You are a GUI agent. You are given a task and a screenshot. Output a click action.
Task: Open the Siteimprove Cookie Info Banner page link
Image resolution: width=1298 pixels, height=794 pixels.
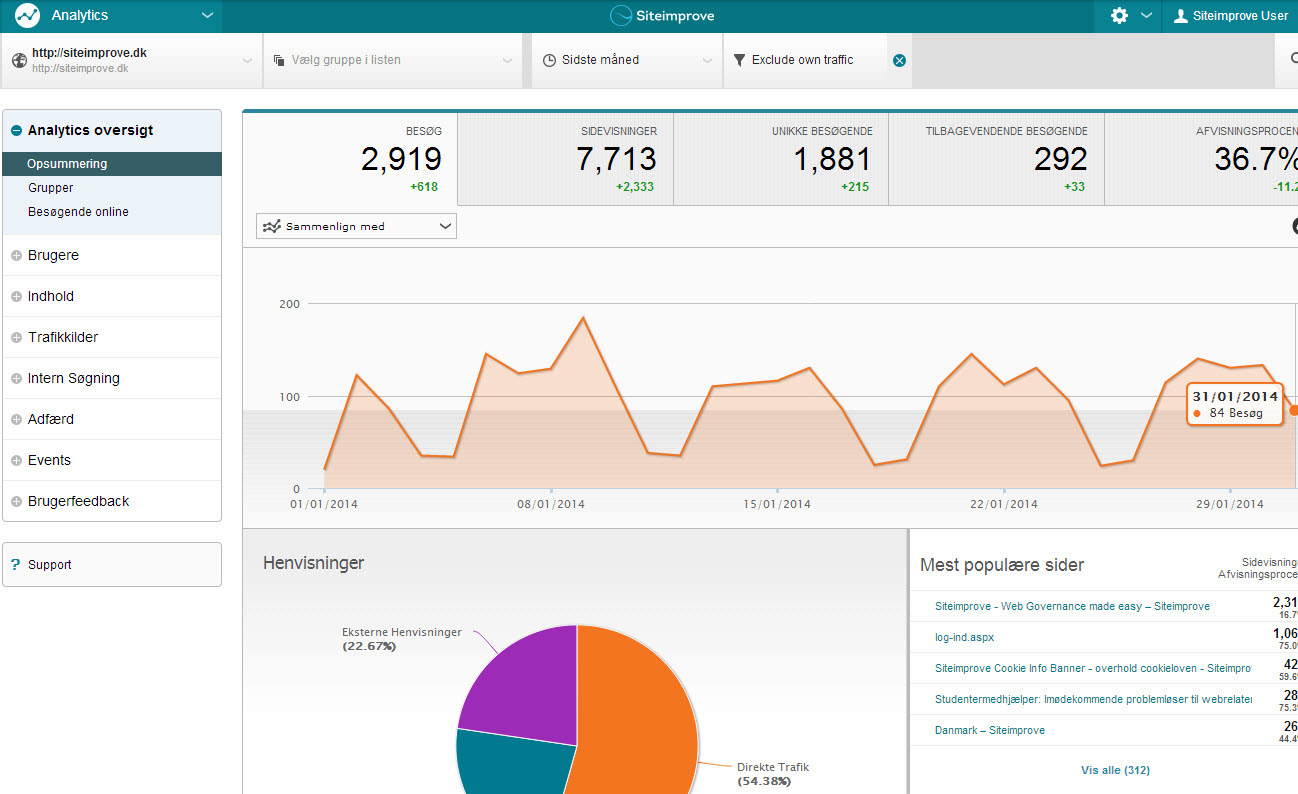(1093, 668)
